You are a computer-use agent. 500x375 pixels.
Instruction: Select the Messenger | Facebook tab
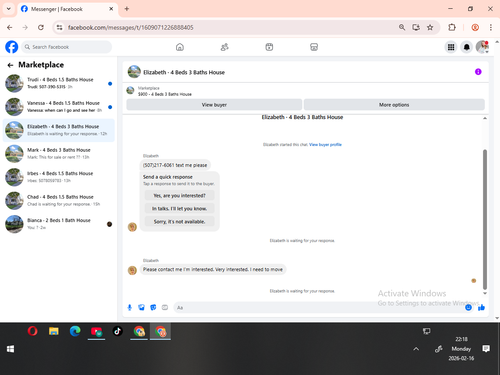(x=67, y=9)
